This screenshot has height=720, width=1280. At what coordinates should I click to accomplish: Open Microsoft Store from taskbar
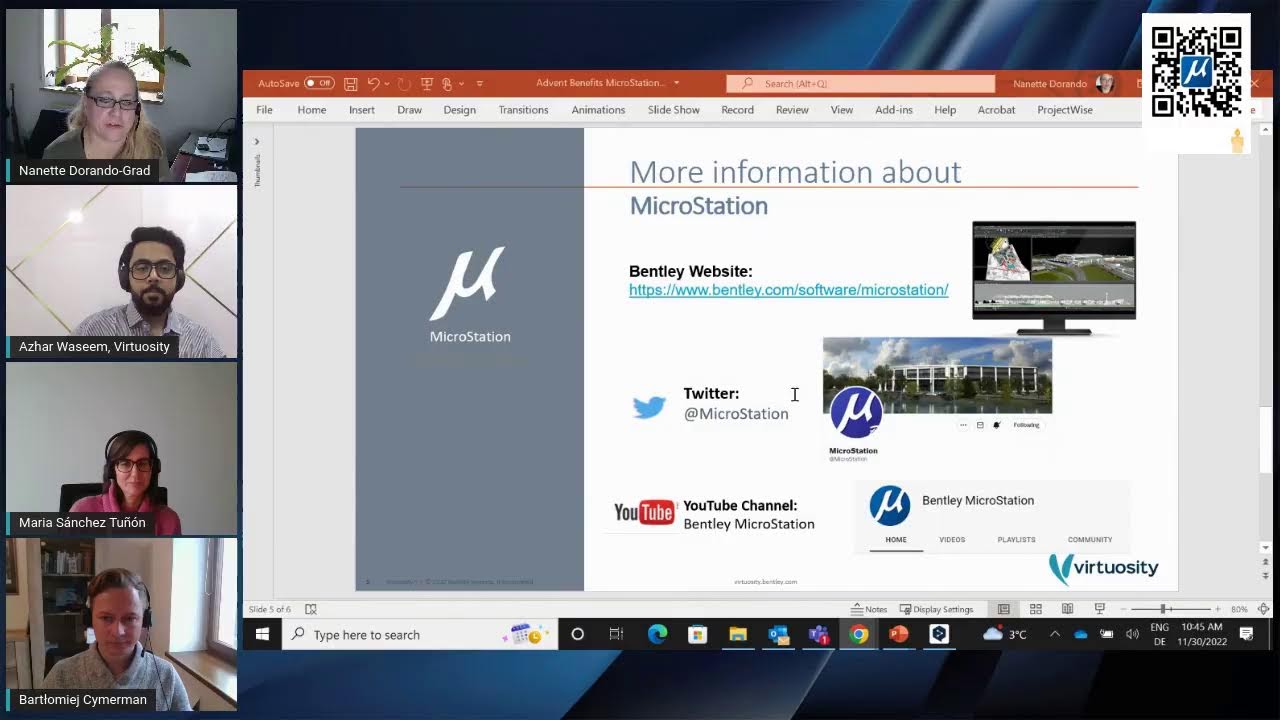[698, 634]
